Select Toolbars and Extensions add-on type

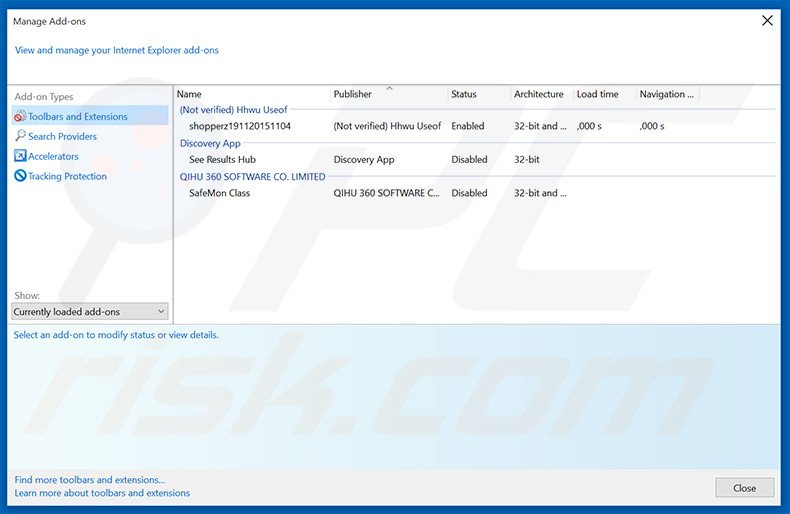pos(90,116)
